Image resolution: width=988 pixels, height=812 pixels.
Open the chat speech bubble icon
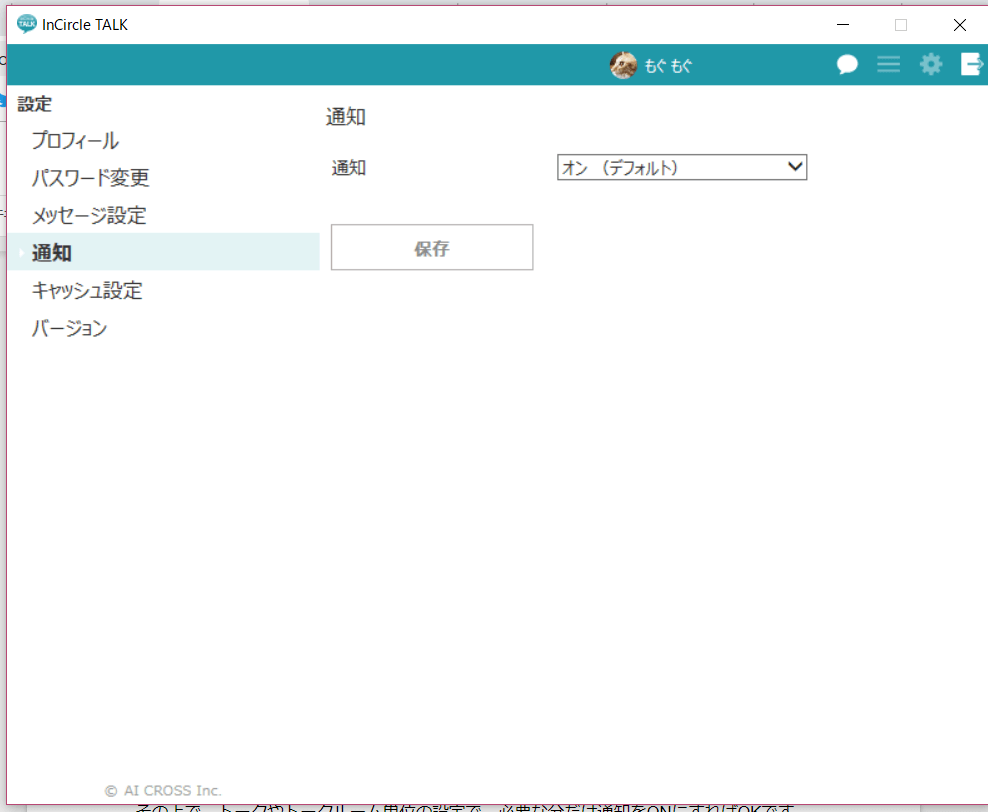[847, 65]
